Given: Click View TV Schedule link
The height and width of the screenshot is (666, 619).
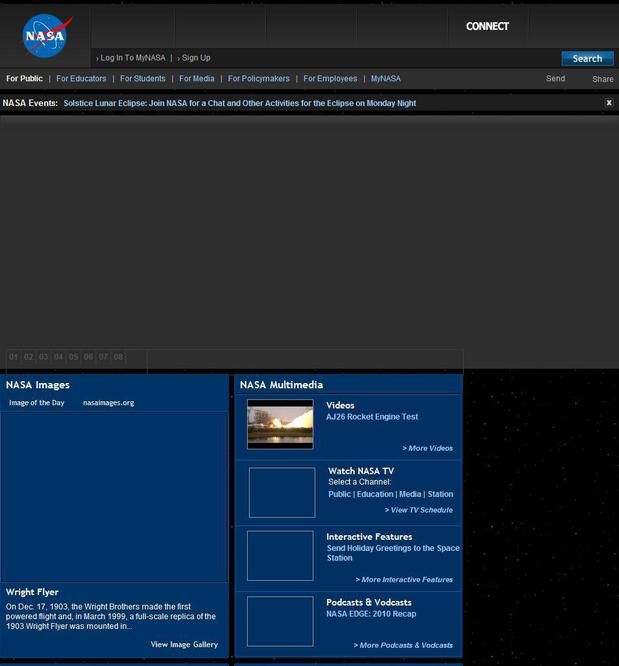Looking at the screenshot, I should [418, 510].
